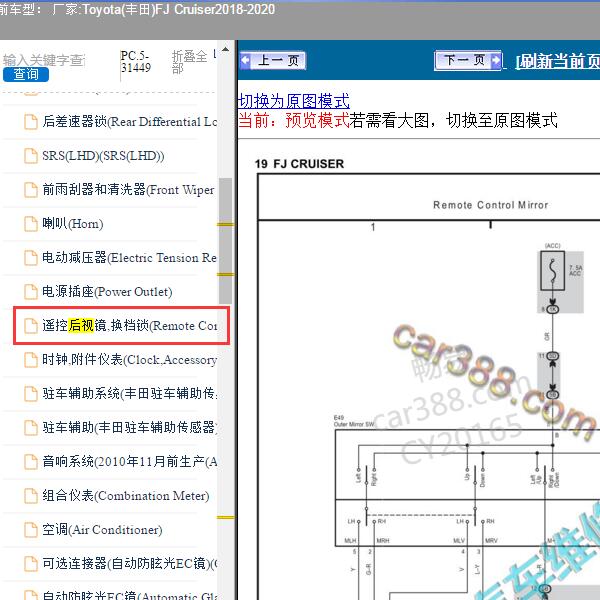The width and height of the screenshot is (600, 600).
Task: Click the 刷新当前页 refresh link
Action: click(558, 61)
